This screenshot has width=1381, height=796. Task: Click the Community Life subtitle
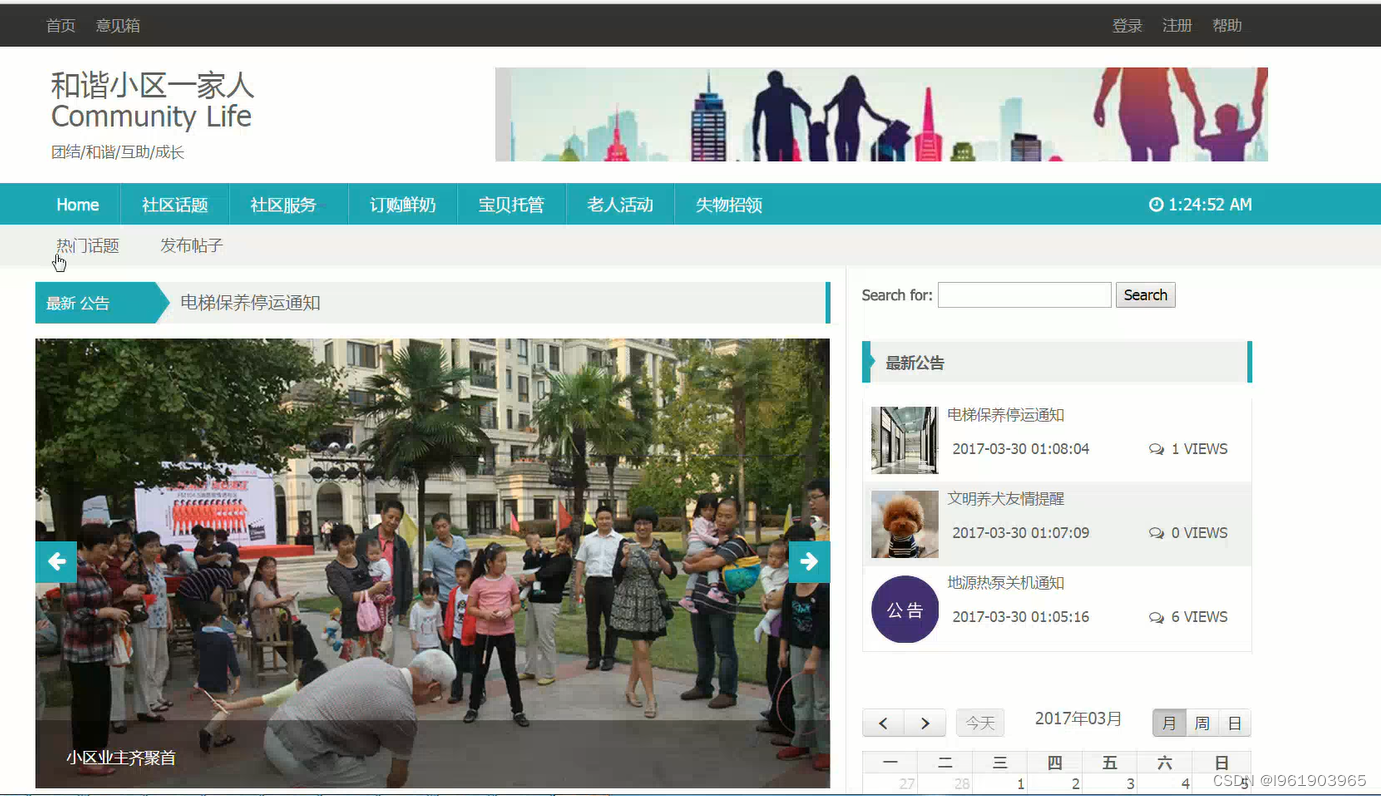[151, 117]
